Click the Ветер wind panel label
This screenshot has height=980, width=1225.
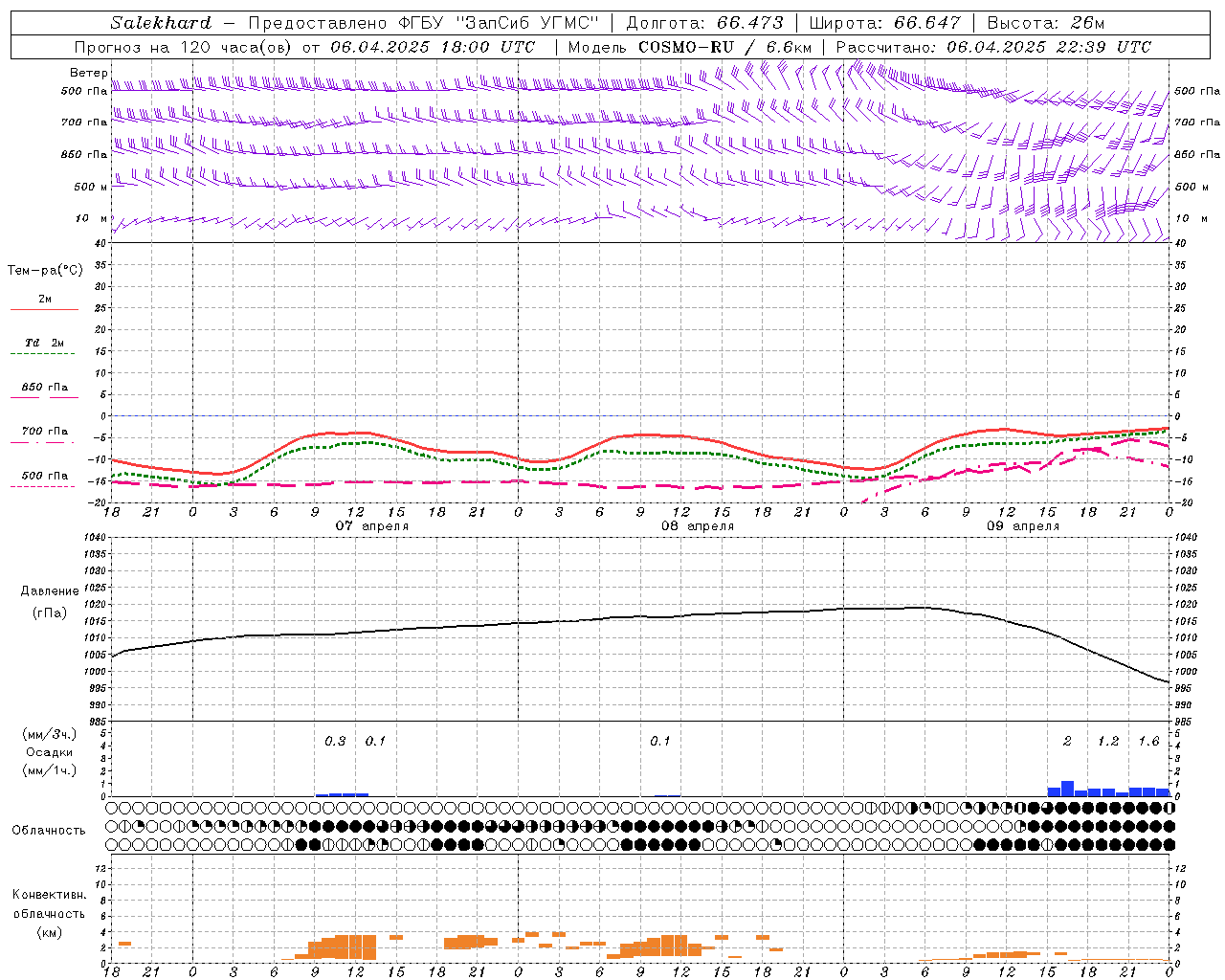(88, 73)
